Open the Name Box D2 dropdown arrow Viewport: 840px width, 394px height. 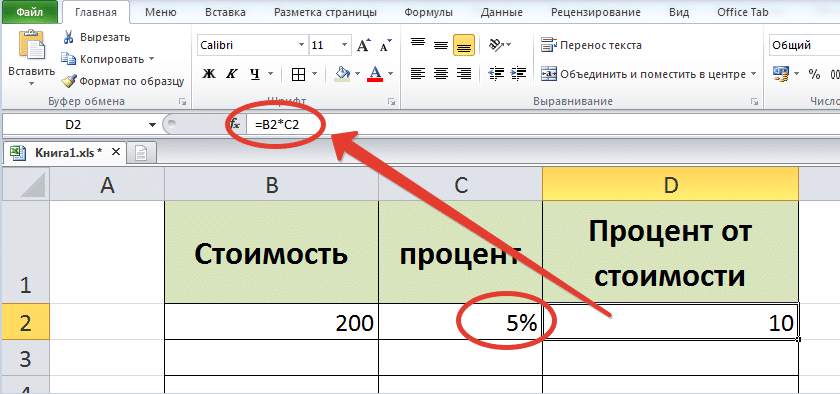tap(152, 125)
